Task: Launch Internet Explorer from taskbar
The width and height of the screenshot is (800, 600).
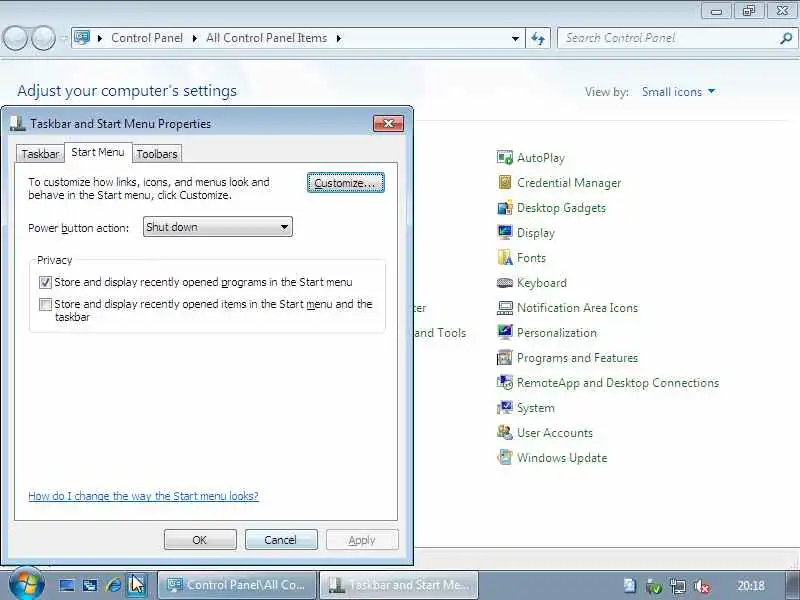Action: point(113,585)
